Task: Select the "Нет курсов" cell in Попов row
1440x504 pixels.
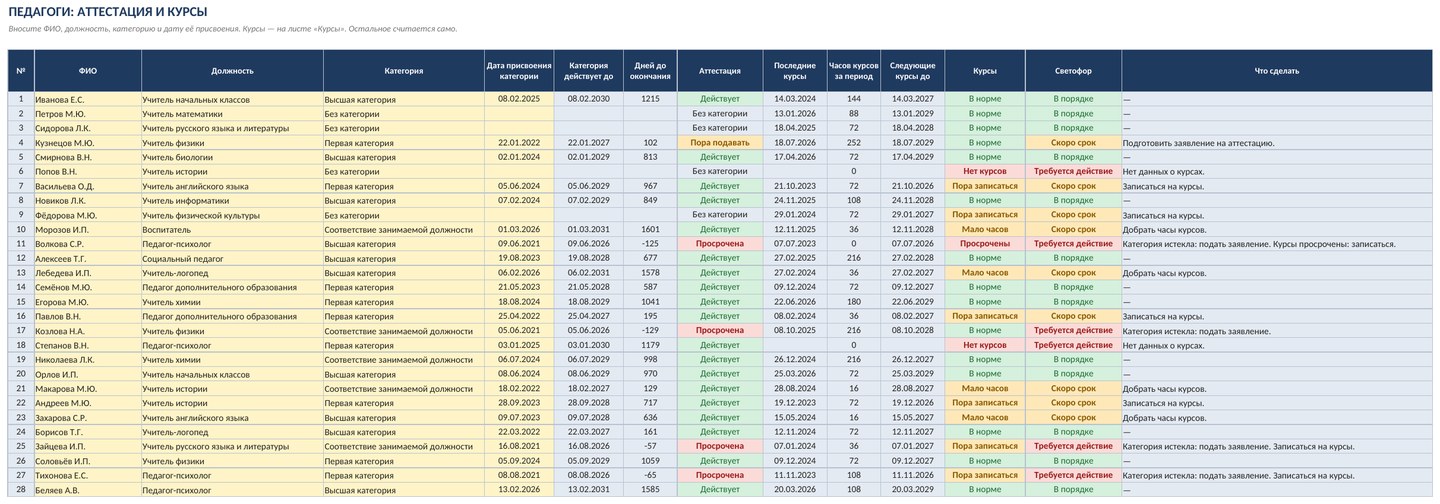Action: pos(985,172)
